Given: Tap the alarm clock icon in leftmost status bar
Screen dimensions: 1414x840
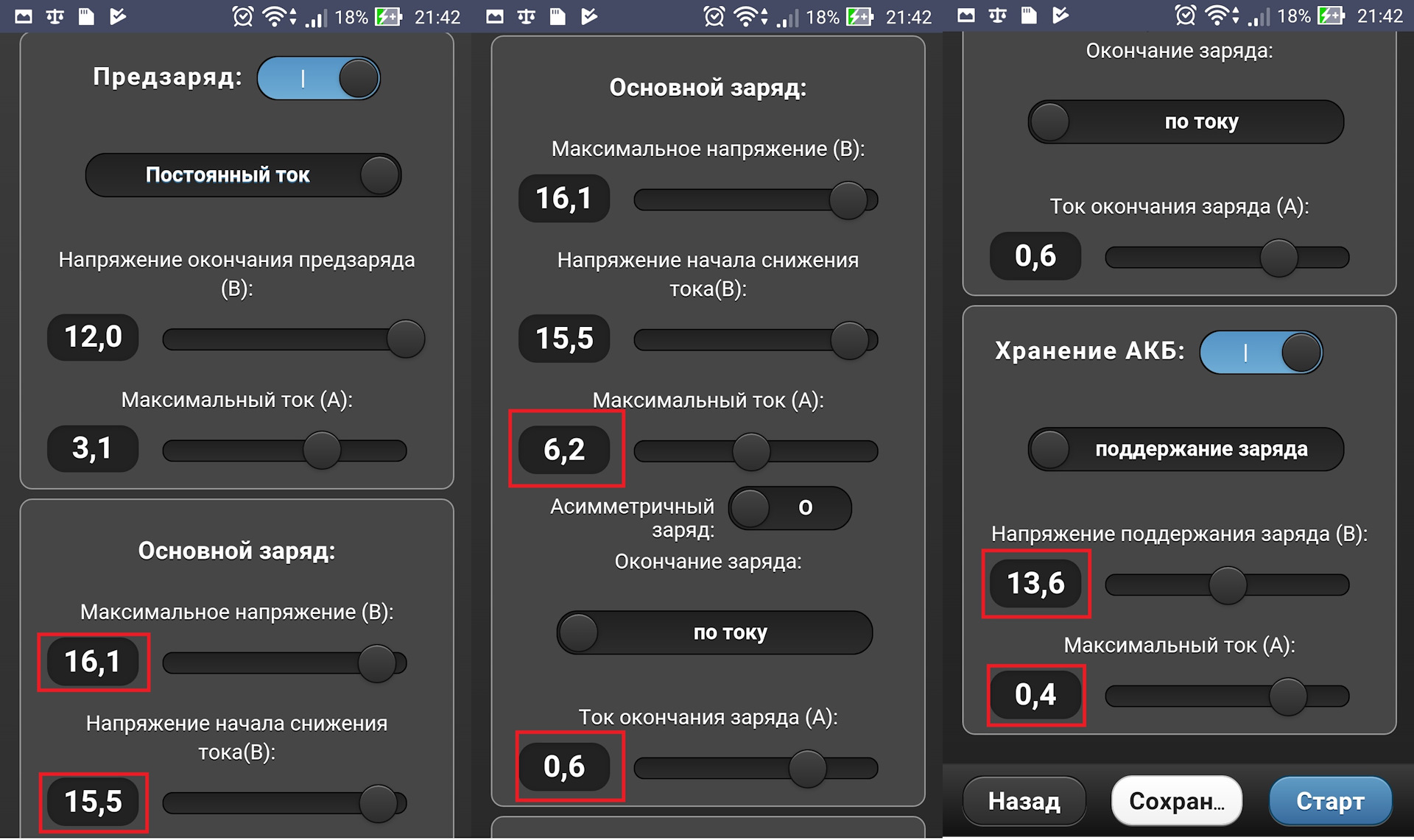Looking at the screenshot, I should tap(242, 16).
